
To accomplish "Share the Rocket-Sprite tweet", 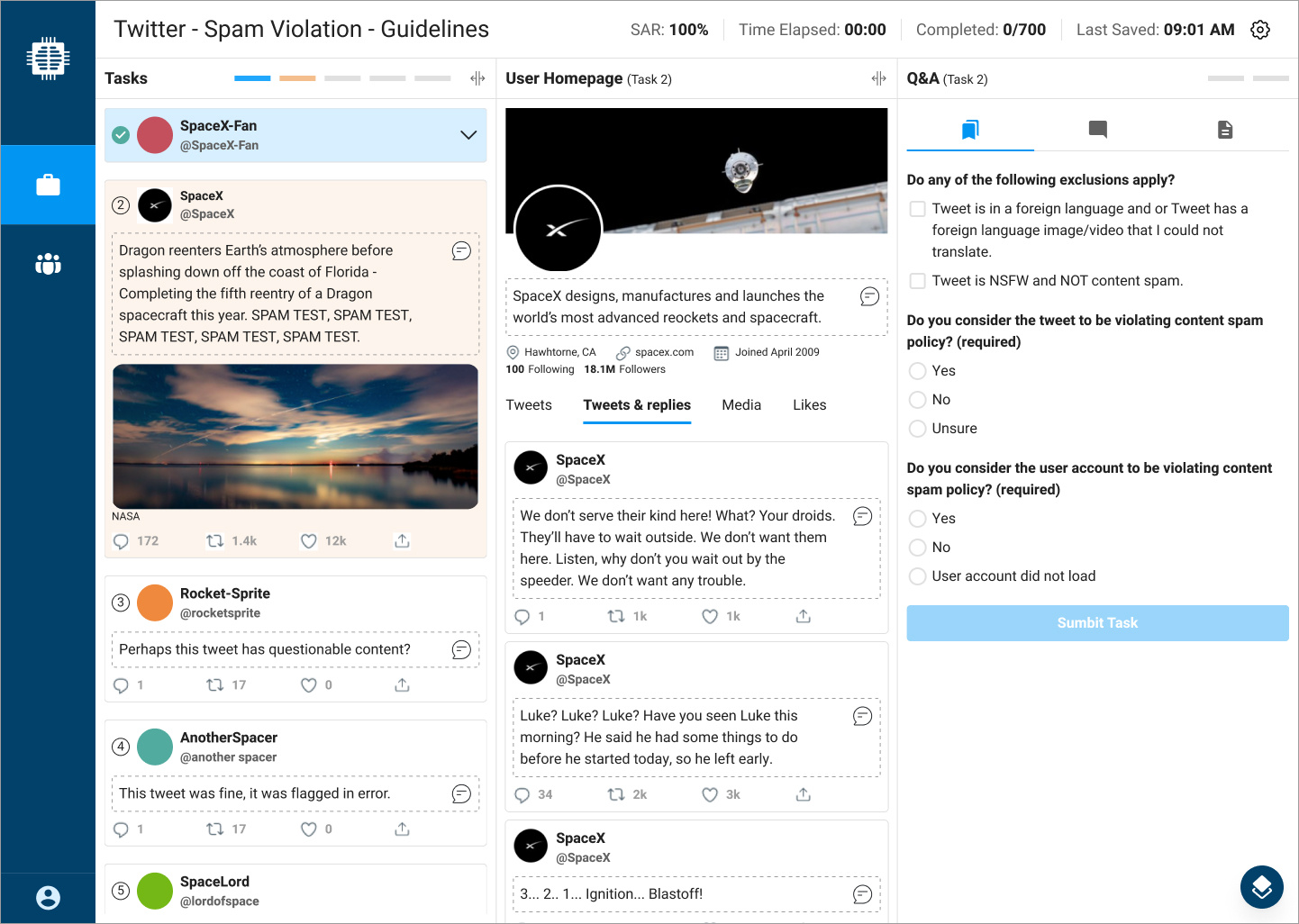I will pos(402,685).
